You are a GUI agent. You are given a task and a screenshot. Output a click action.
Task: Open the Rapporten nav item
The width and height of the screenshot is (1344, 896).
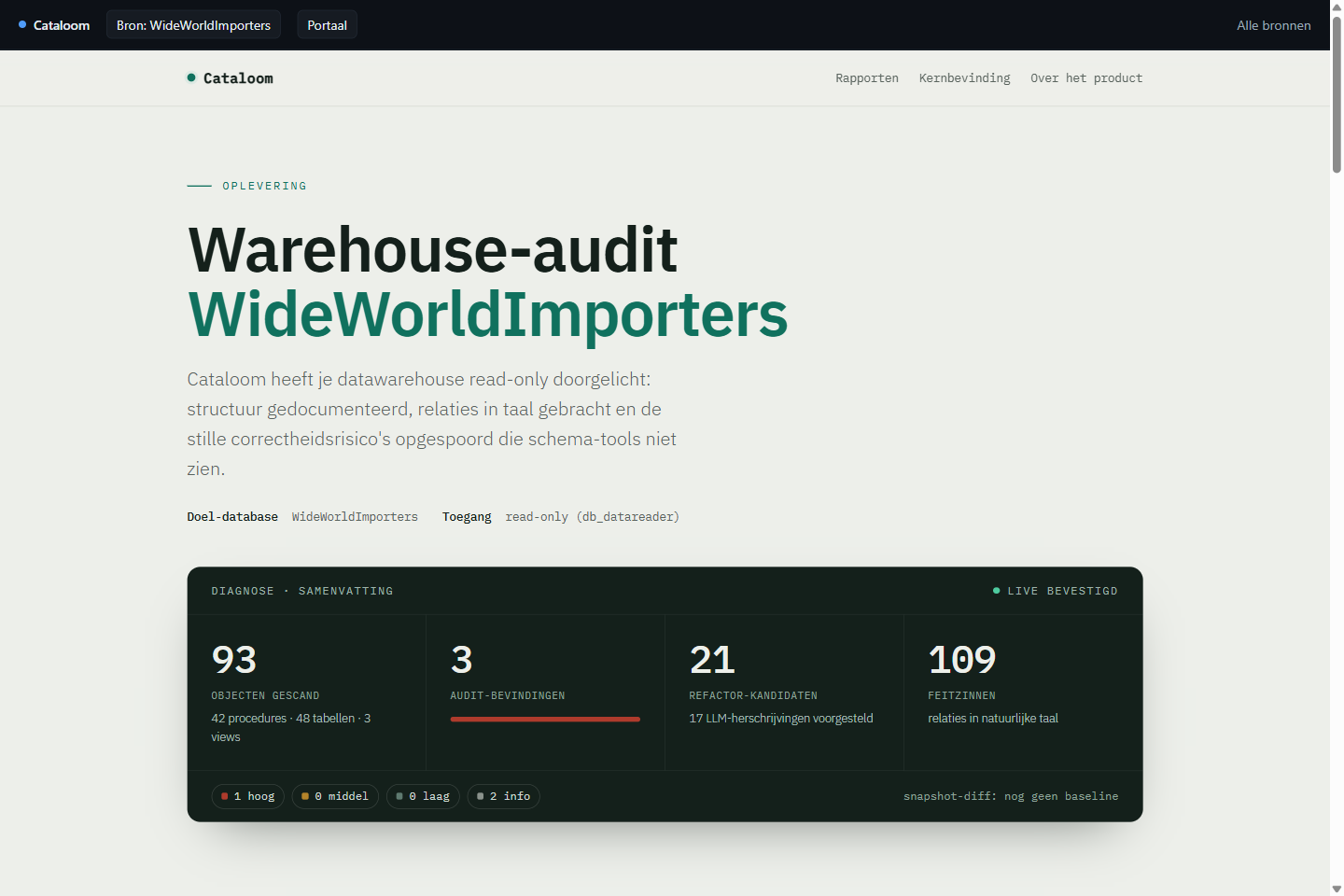click(867, 78)
